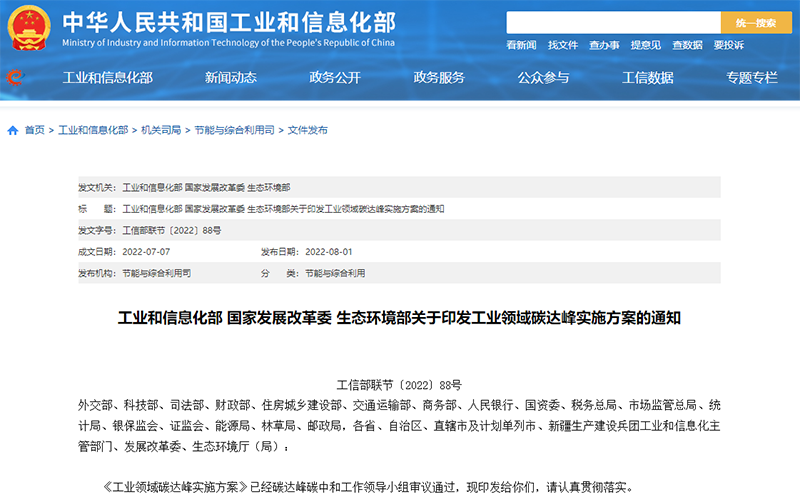Select the 发文机关 row text
Screen dimensions: 800x497
tap(206, 188)
